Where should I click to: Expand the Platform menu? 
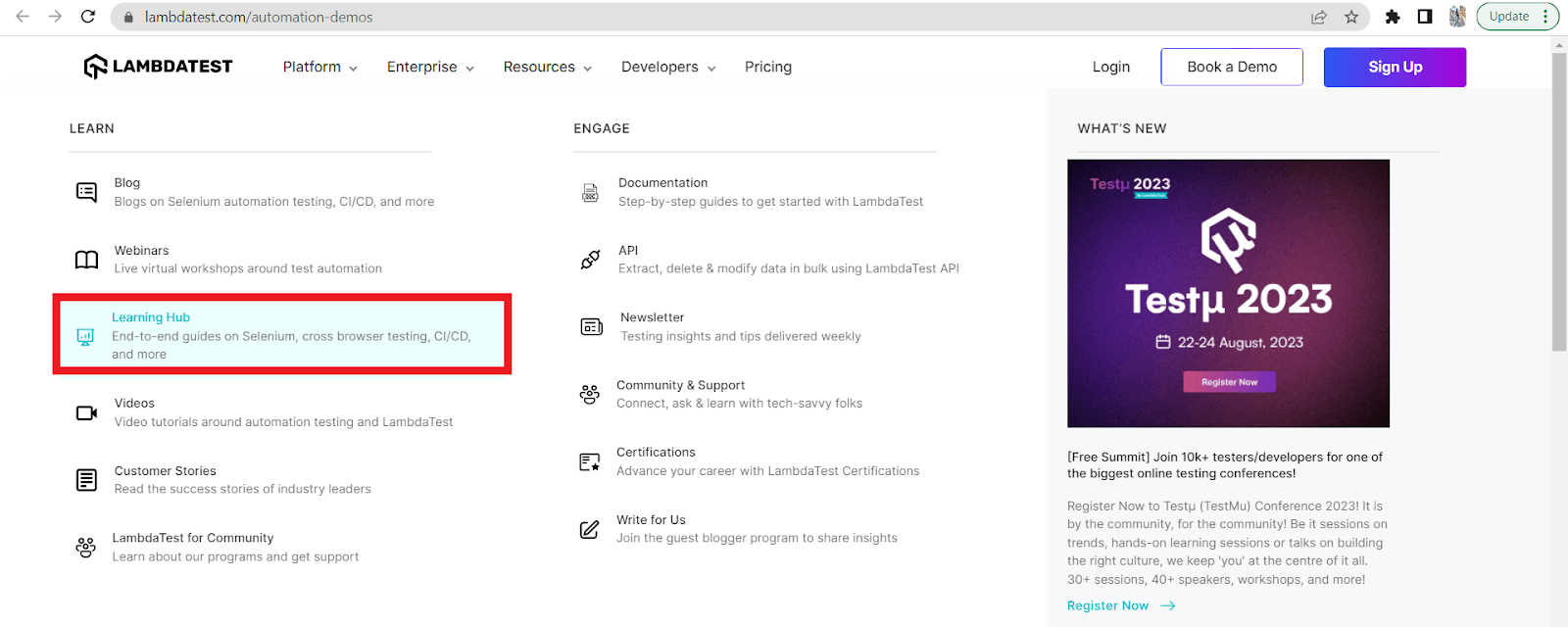tap(320, 67)
